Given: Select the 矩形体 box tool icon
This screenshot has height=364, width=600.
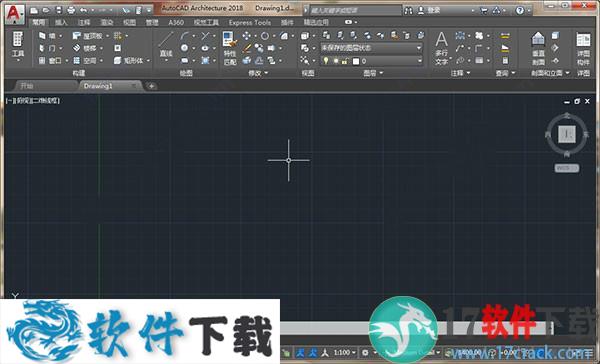Looking at the screenshot, I should 118,60.
